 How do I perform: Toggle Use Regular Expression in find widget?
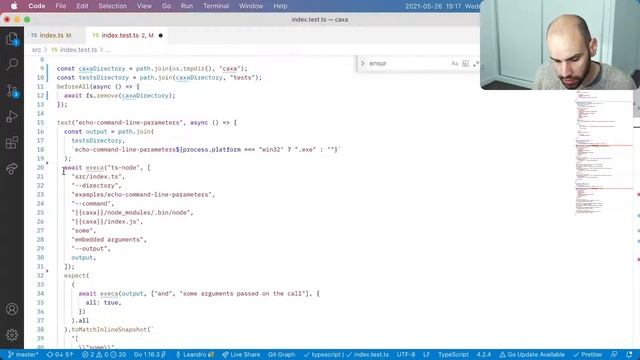point(476,64)
